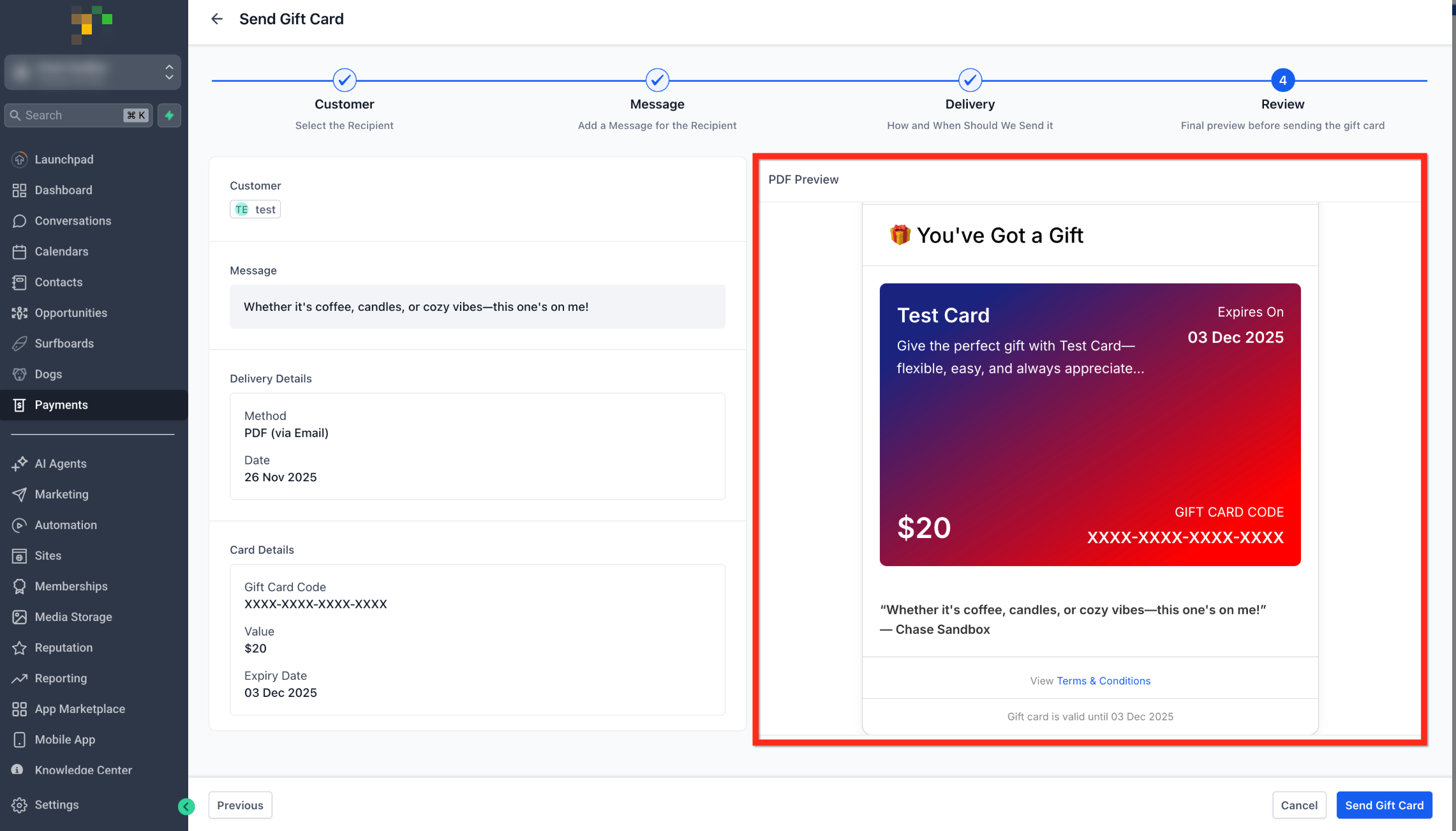Open the Terms & Conditions link
The width and height of the screenshot is (1456, 831).
pyautogui.click(x=1103, y=681)
